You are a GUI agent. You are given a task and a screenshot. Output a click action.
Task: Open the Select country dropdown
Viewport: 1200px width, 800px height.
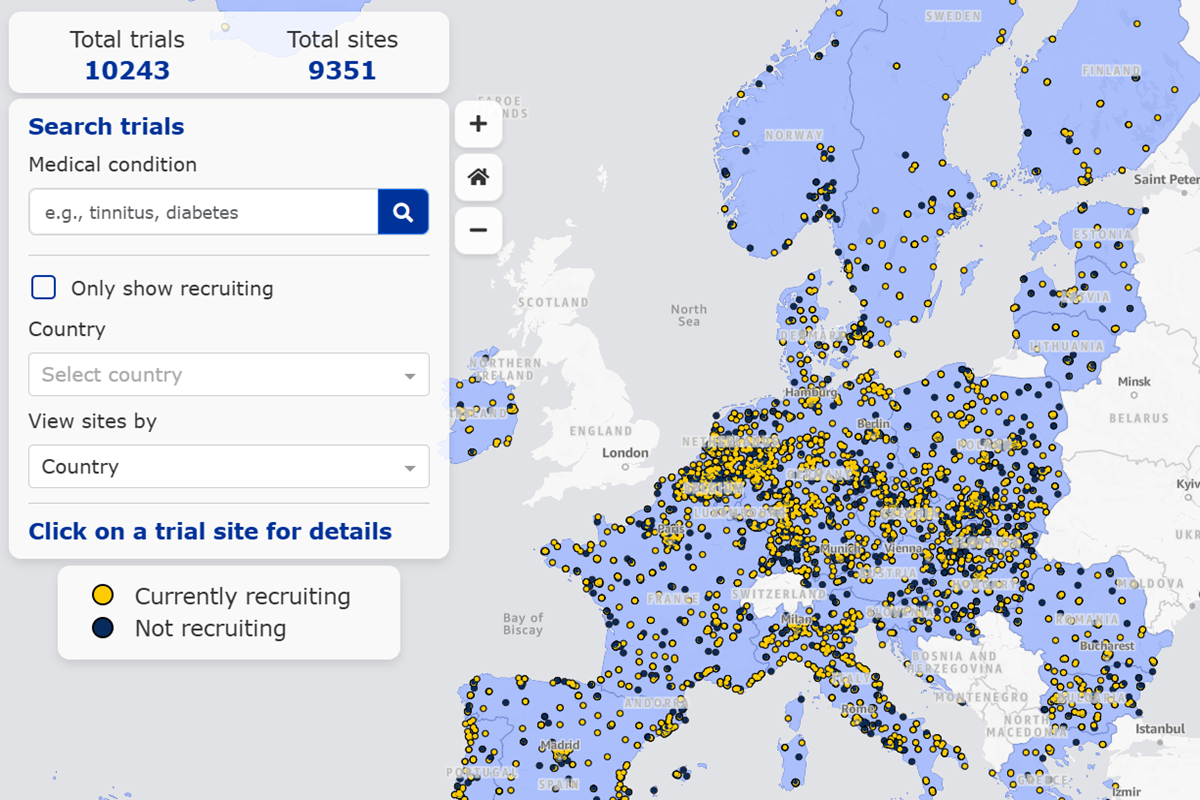228,375
